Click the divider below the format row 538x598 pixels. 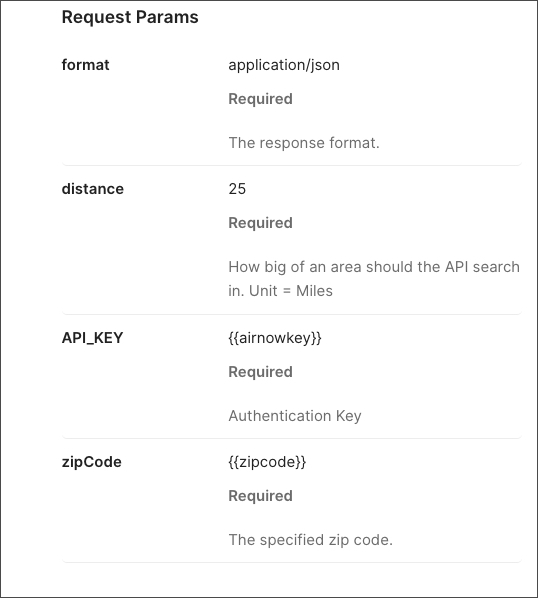[292, 165]
